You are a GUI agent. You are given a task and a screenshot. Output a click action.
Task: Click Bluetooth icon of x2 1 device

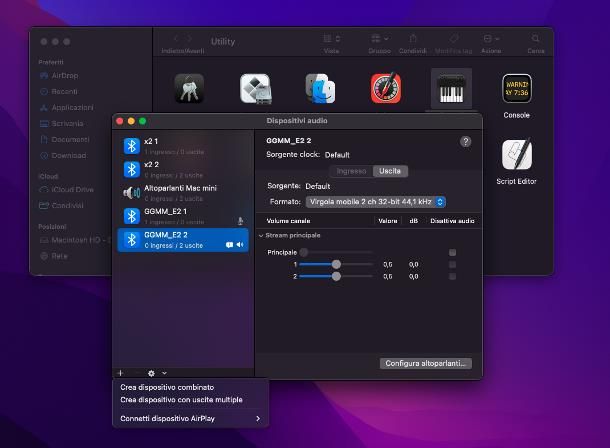point(131,146)
